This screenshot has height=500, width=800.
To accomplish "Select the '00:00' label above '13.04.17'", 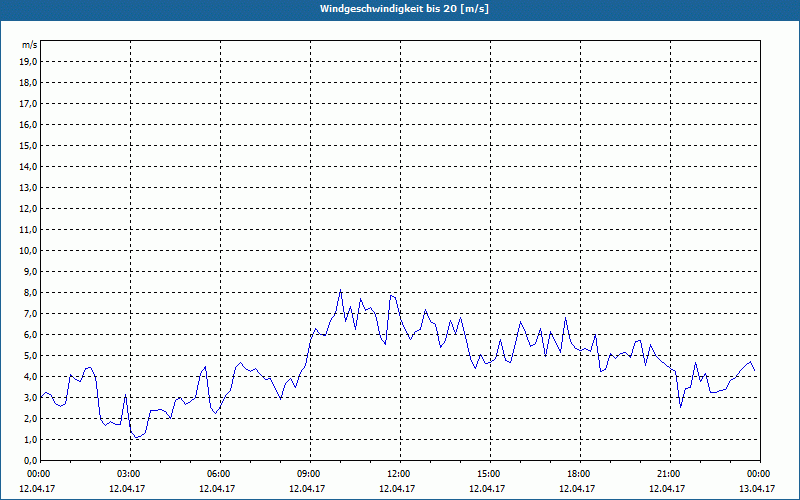I will (759, 474).
